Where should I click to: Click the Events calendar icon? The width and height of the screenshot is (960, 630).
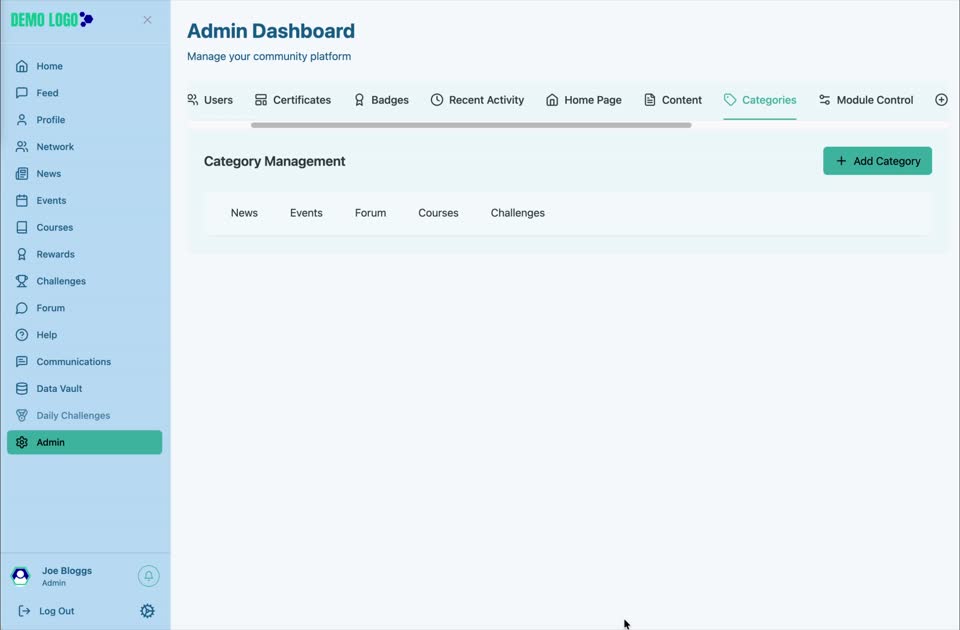pyautogui.click(x=21, y=200)
